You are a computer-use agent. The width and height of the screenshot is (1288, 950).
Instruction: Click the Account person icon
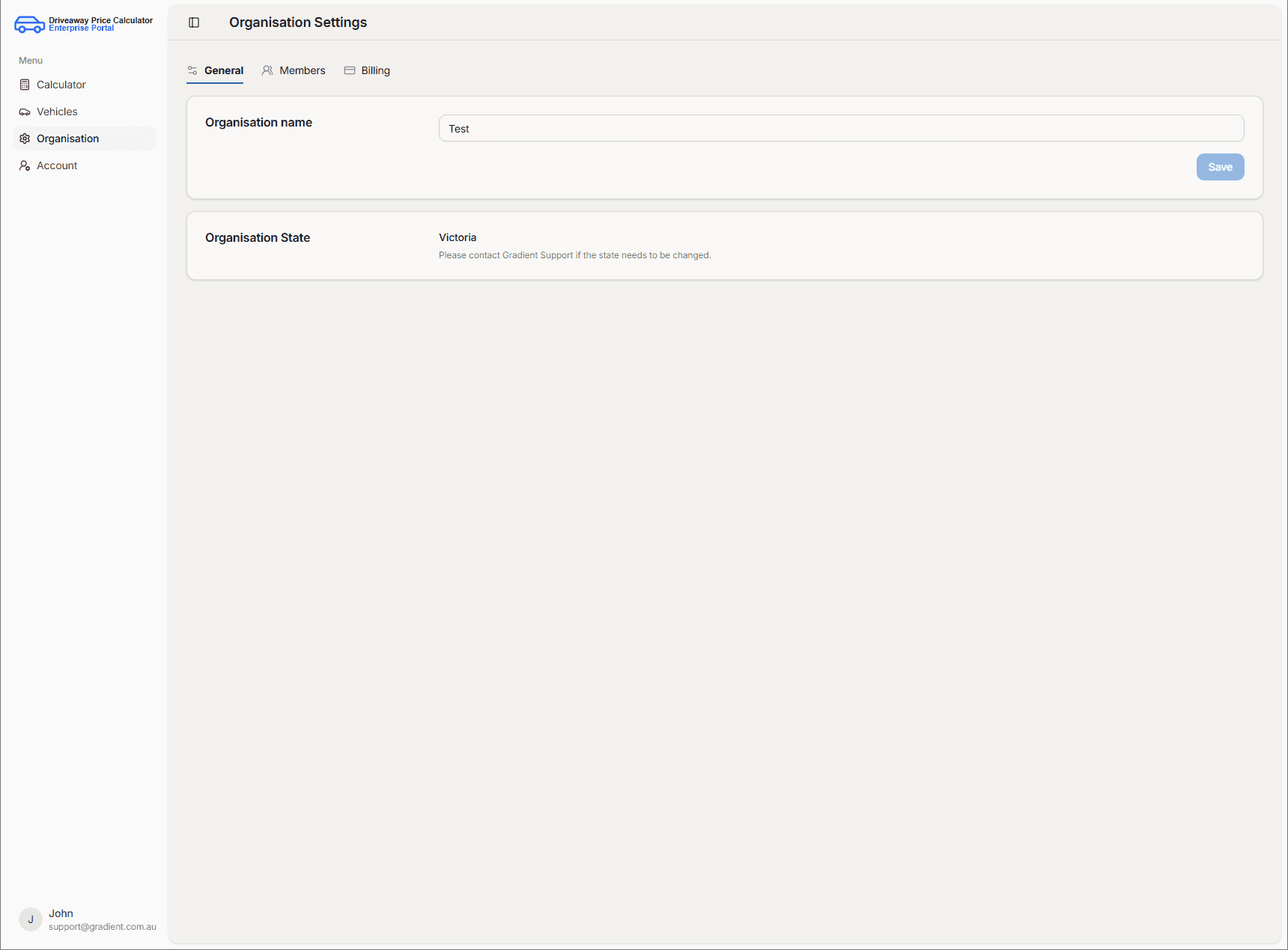point(25,165)
